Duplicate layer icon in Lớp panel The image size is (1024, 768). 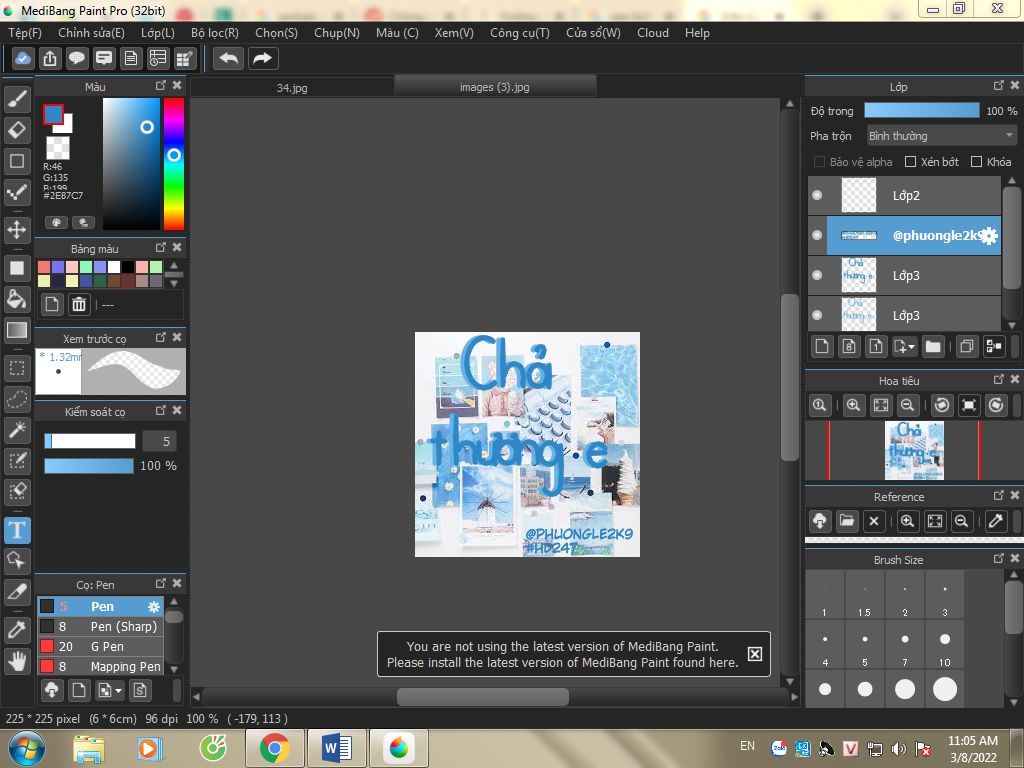(967, 346)
